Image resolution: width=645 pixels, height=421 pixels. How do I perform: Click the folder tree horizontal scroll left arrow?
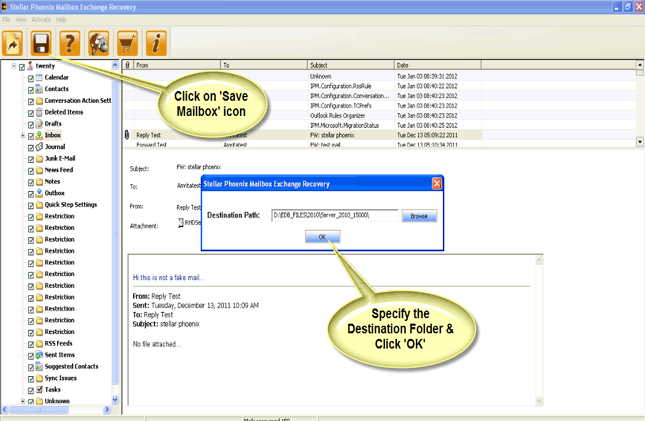click(x=5, y=409)
